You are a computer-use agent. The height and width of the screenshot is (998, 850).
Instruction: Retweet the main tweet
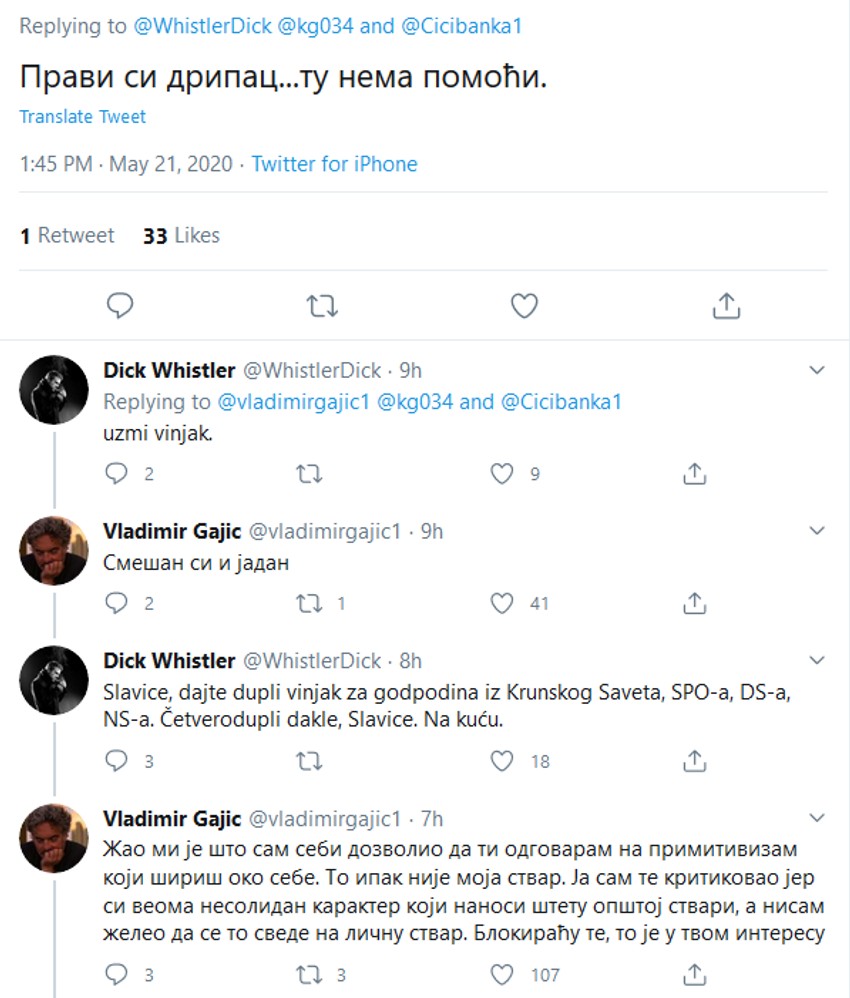[x=322, y=306]
